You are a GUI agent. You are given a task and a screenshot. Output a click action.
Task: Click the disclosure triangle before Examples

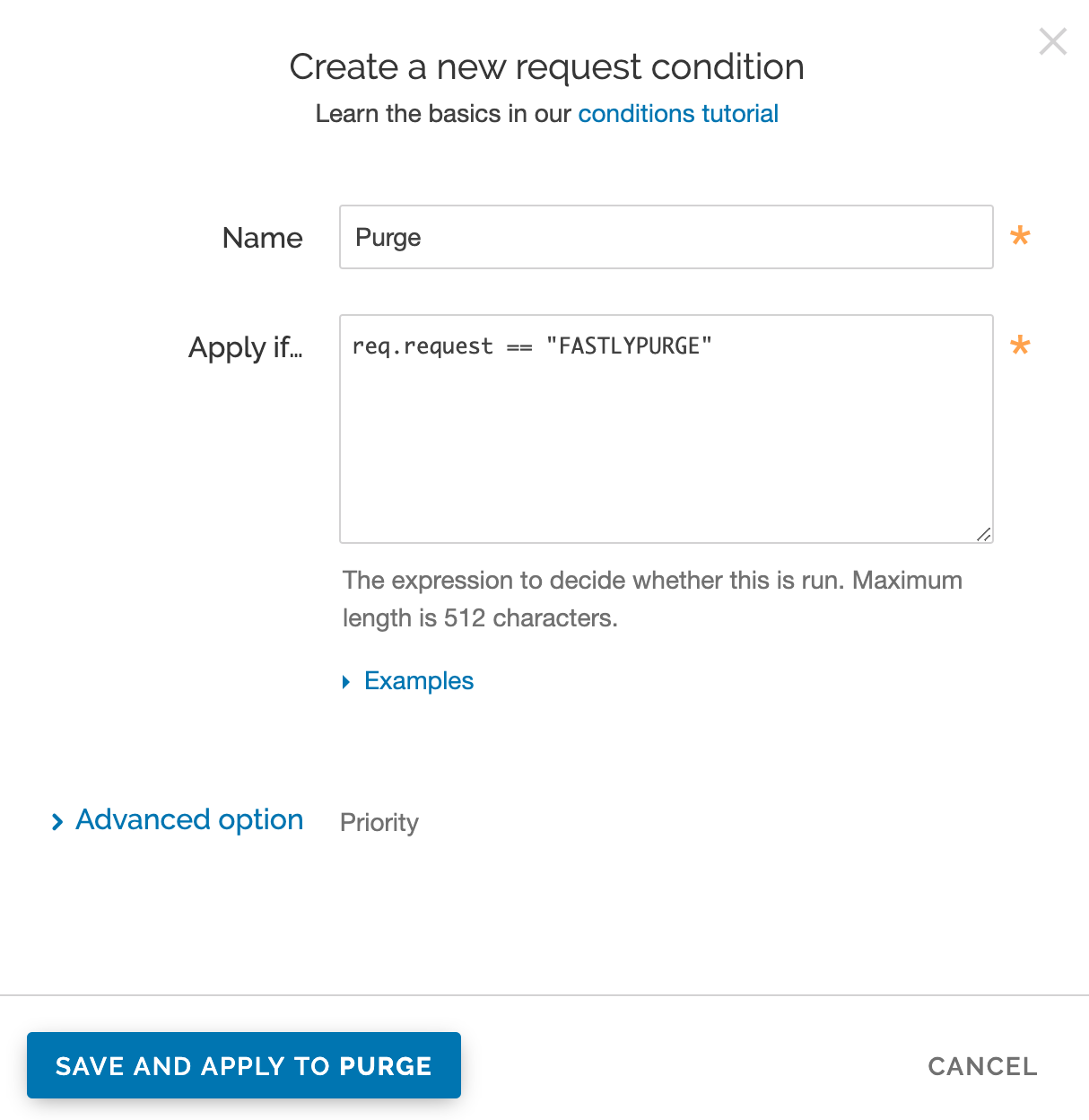coord(346,682)
